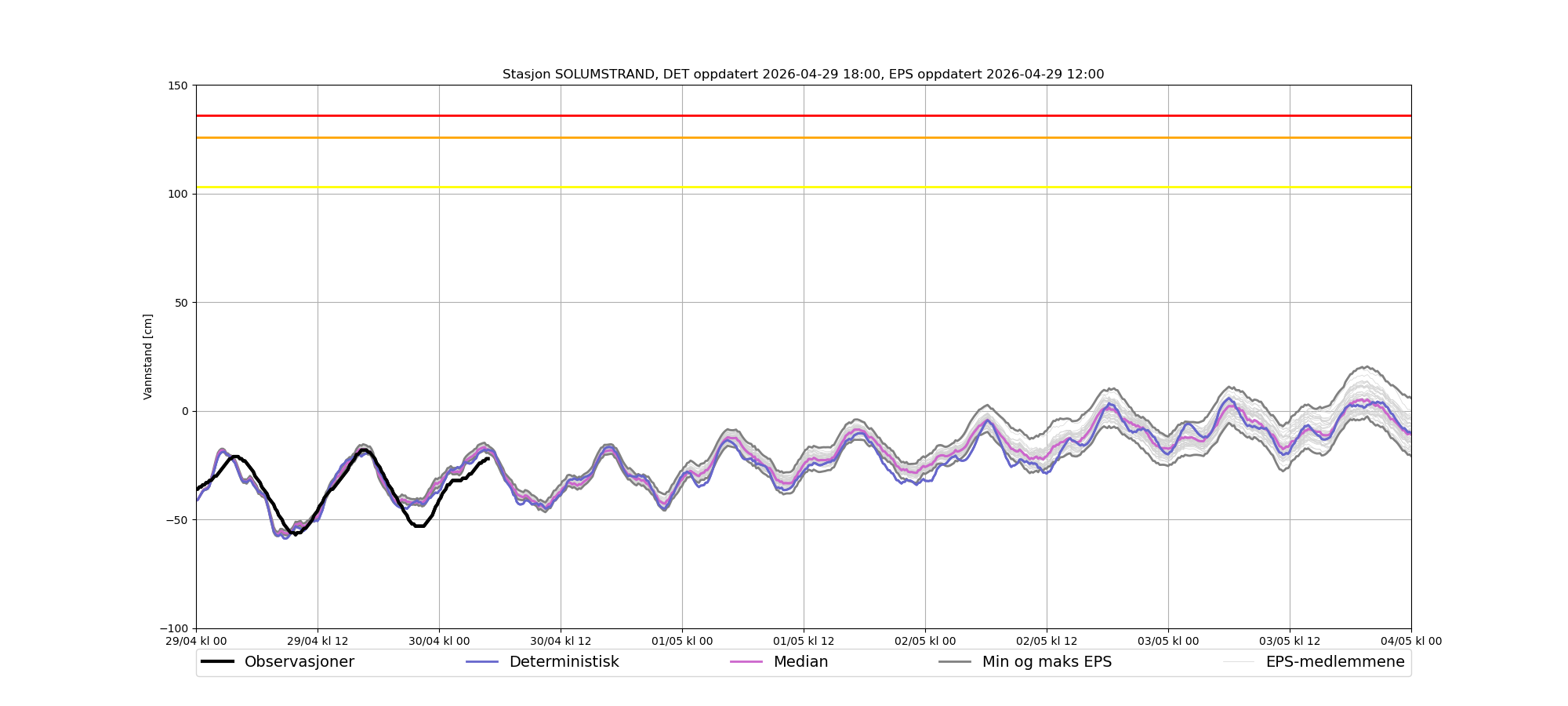Select the Median legend label text
This screenshot has height=706, width=1568.
coord(800,662)
